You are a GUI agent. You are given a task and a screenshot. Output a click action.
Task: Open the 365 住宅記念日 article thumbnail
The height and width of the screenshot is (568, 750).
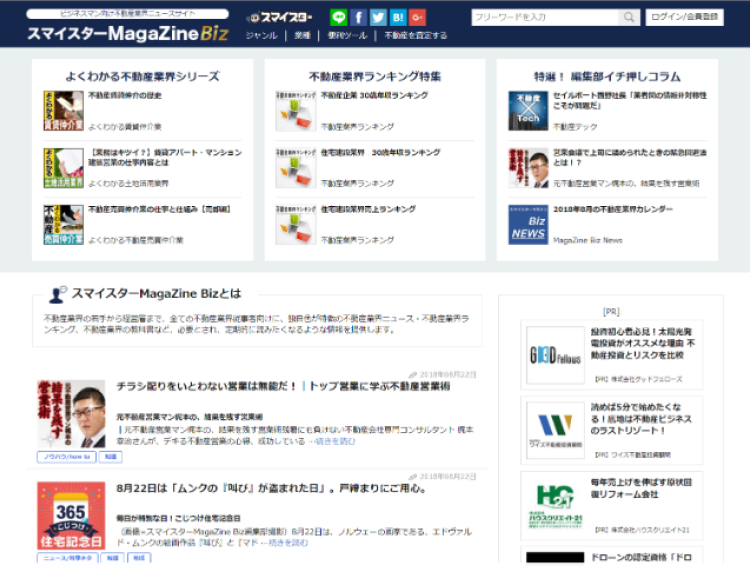click(71, 515)
